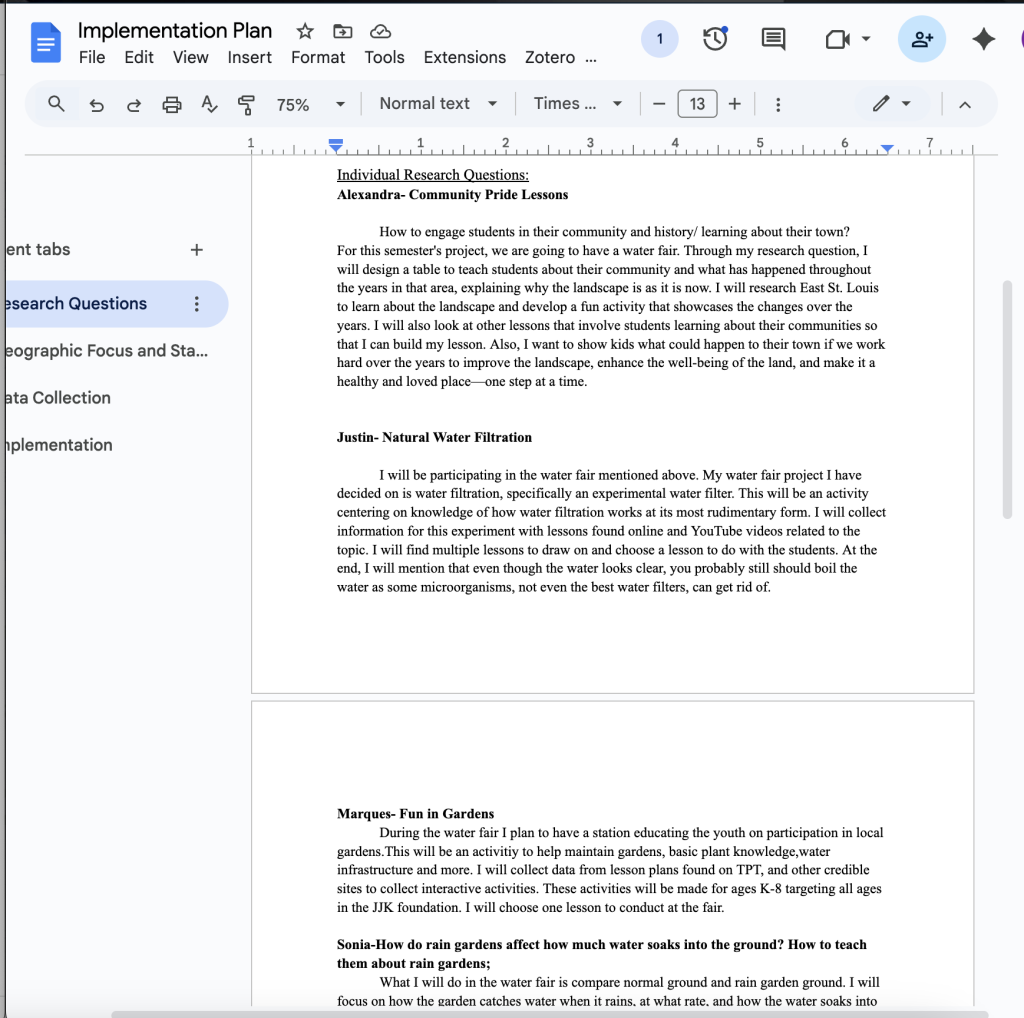The height and width of the screenshot is (1018, 1024).
Task: Activate the paint format roller
Action: click(x=246, y=104)
